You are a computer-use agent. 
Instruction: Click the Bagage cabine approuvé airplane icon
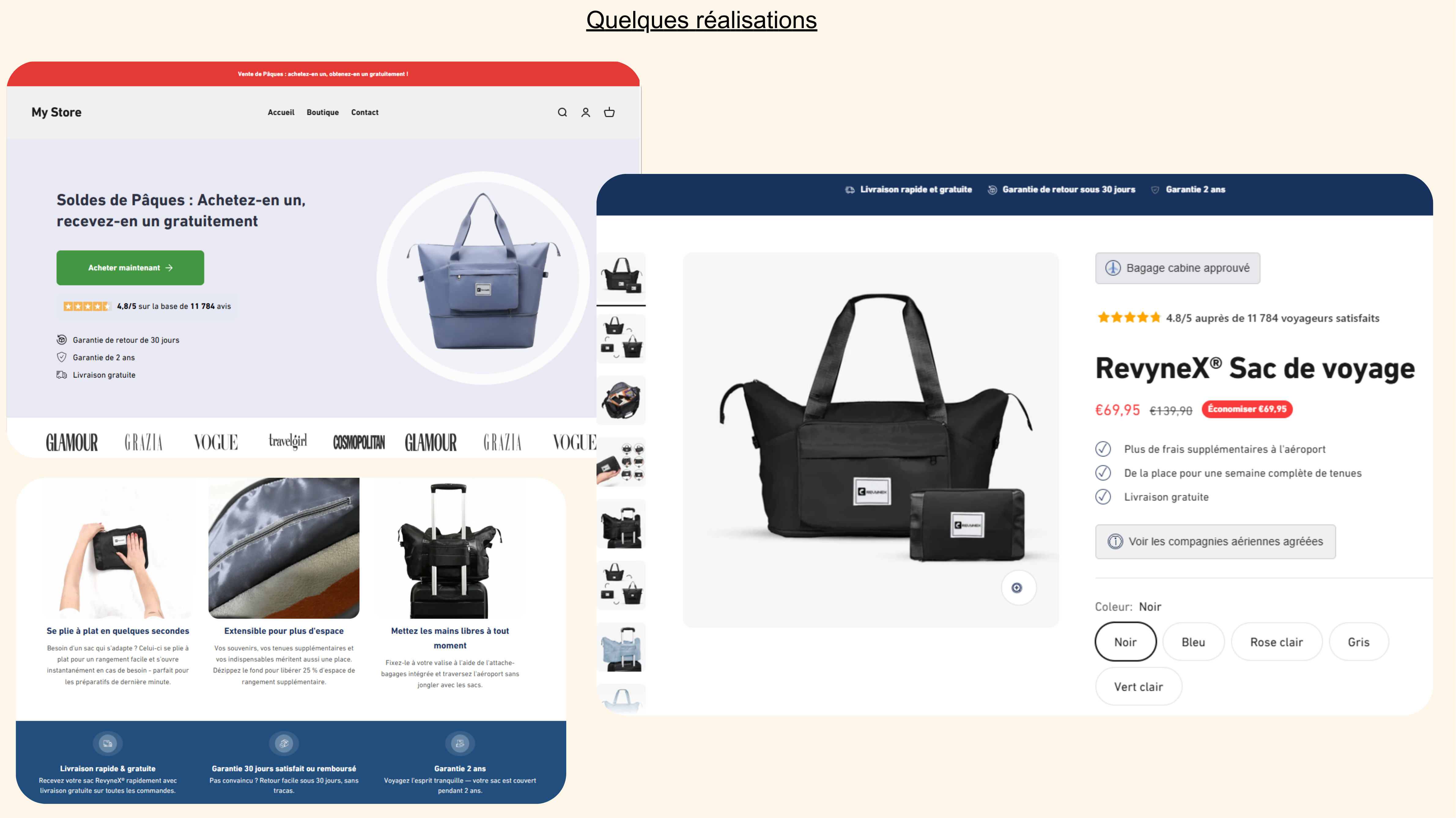(x=1113, y=268)
